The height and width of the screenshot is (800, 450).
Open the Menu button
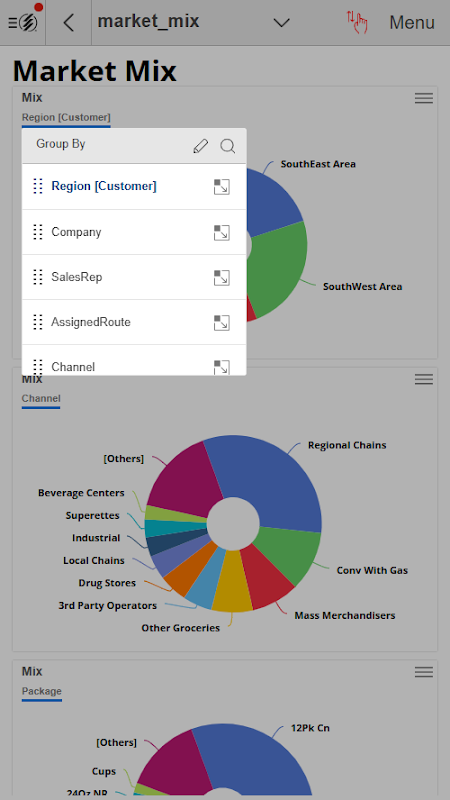coord(412,22)
